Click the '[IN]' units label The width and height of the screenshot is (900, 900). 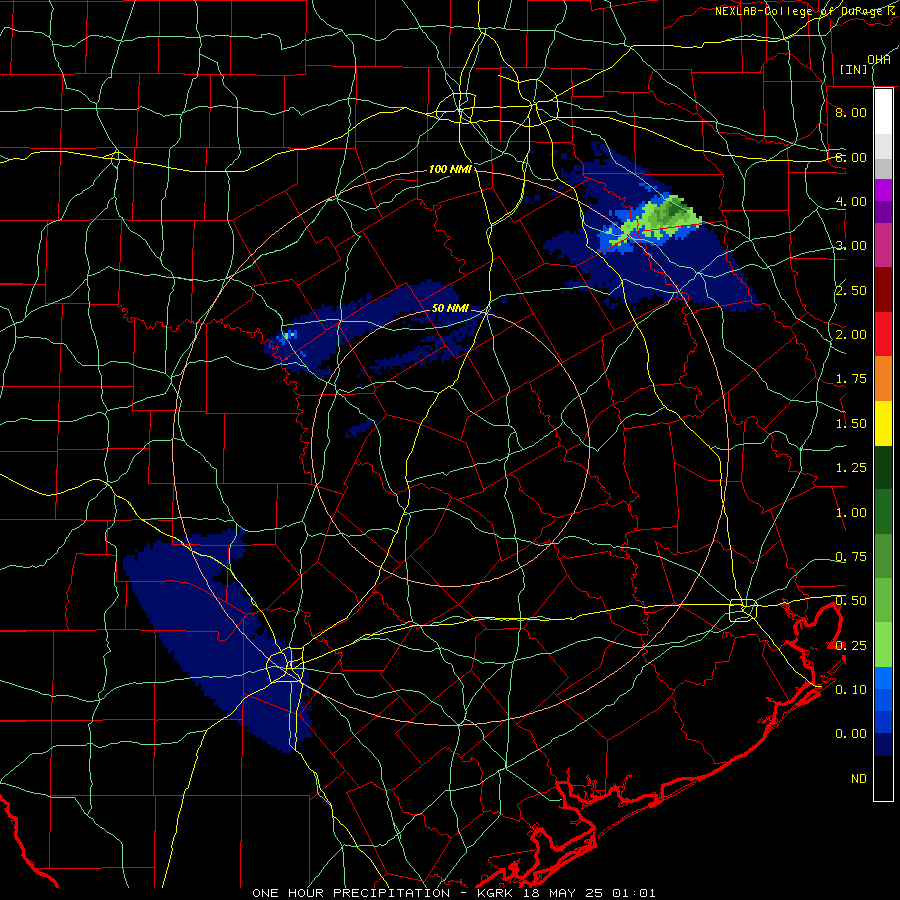[x=853, y=69]
